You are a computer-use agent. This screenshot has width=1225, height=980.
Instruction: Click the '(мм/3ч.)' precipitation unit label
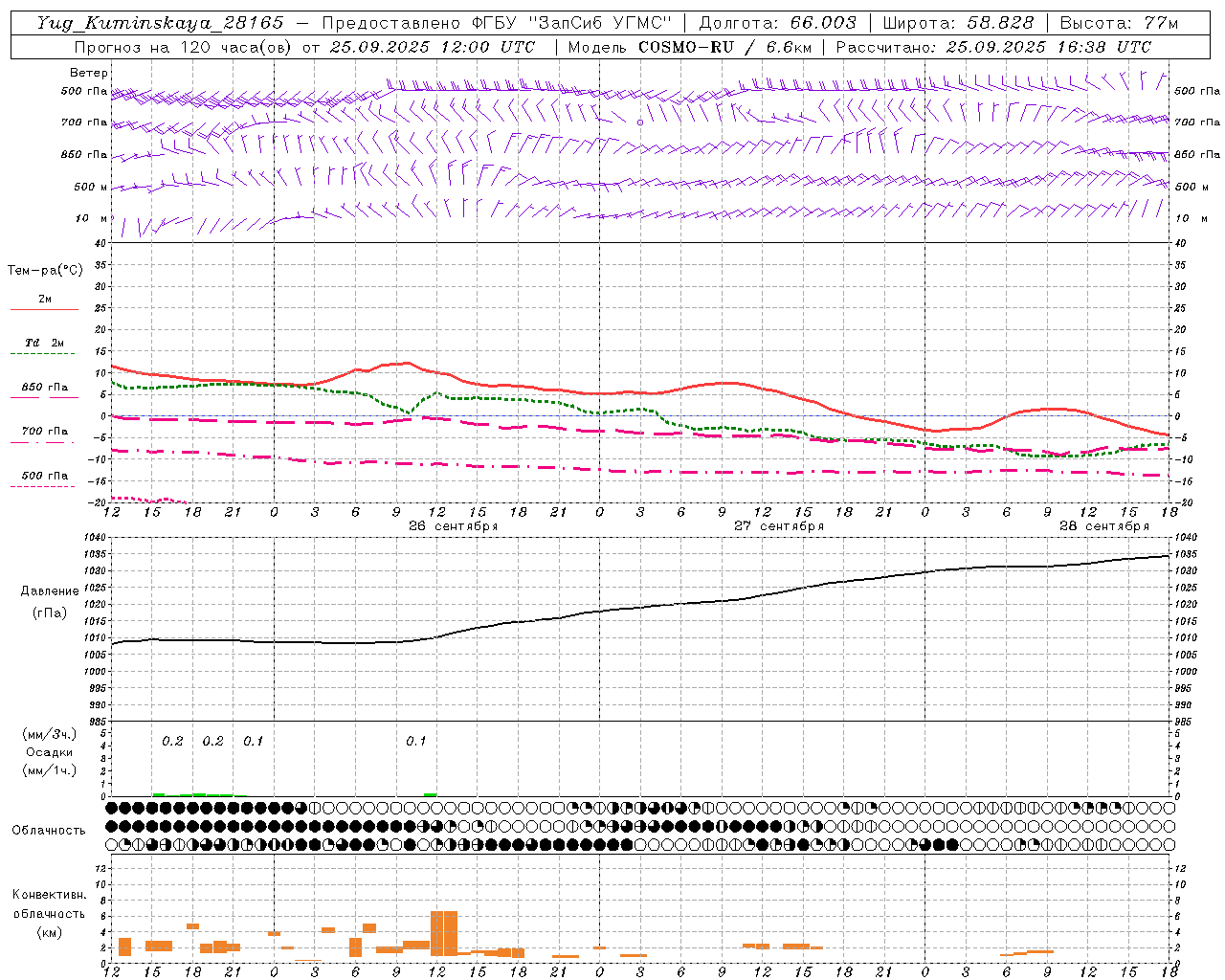49,734
